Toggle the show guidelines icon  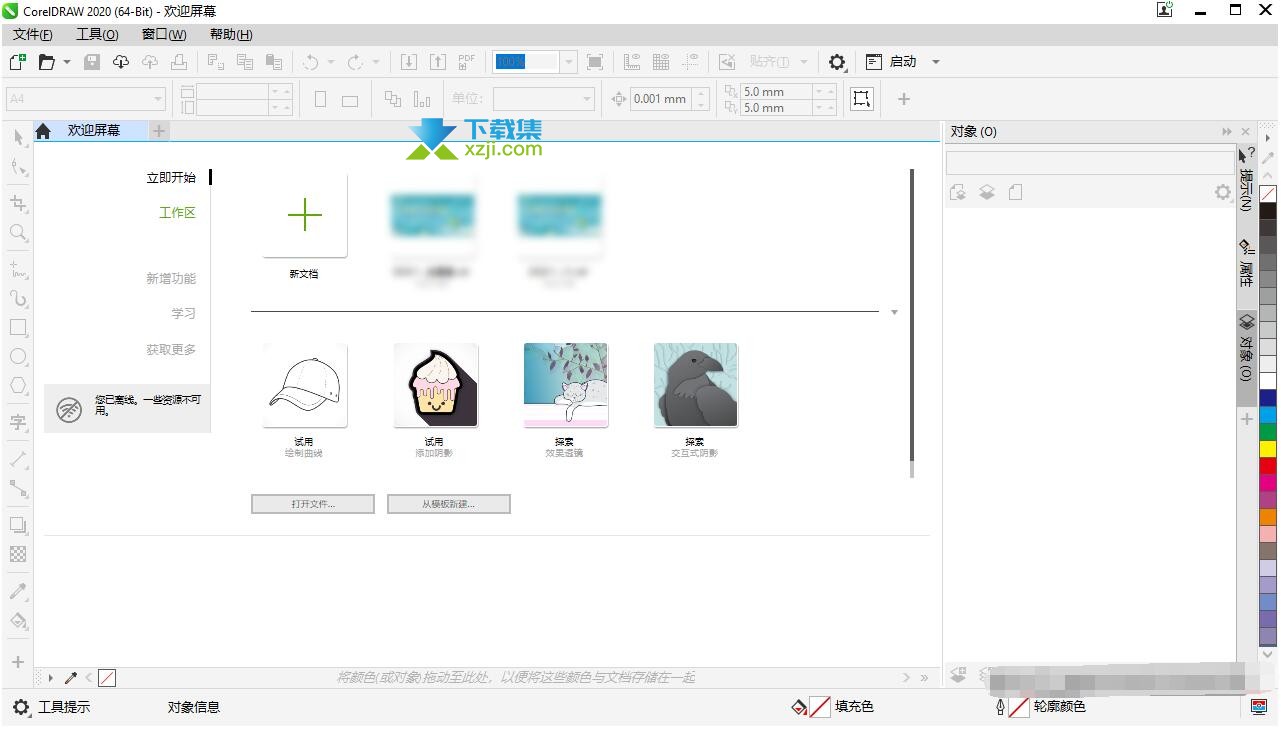(690, 62)
